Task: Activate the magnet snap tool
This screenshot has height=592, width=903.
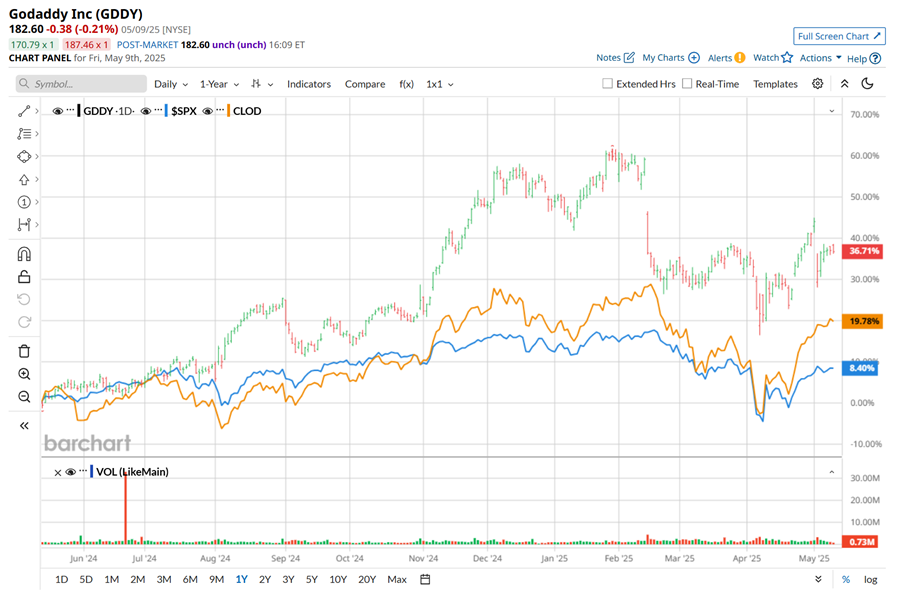Action: tap(24, 253)
